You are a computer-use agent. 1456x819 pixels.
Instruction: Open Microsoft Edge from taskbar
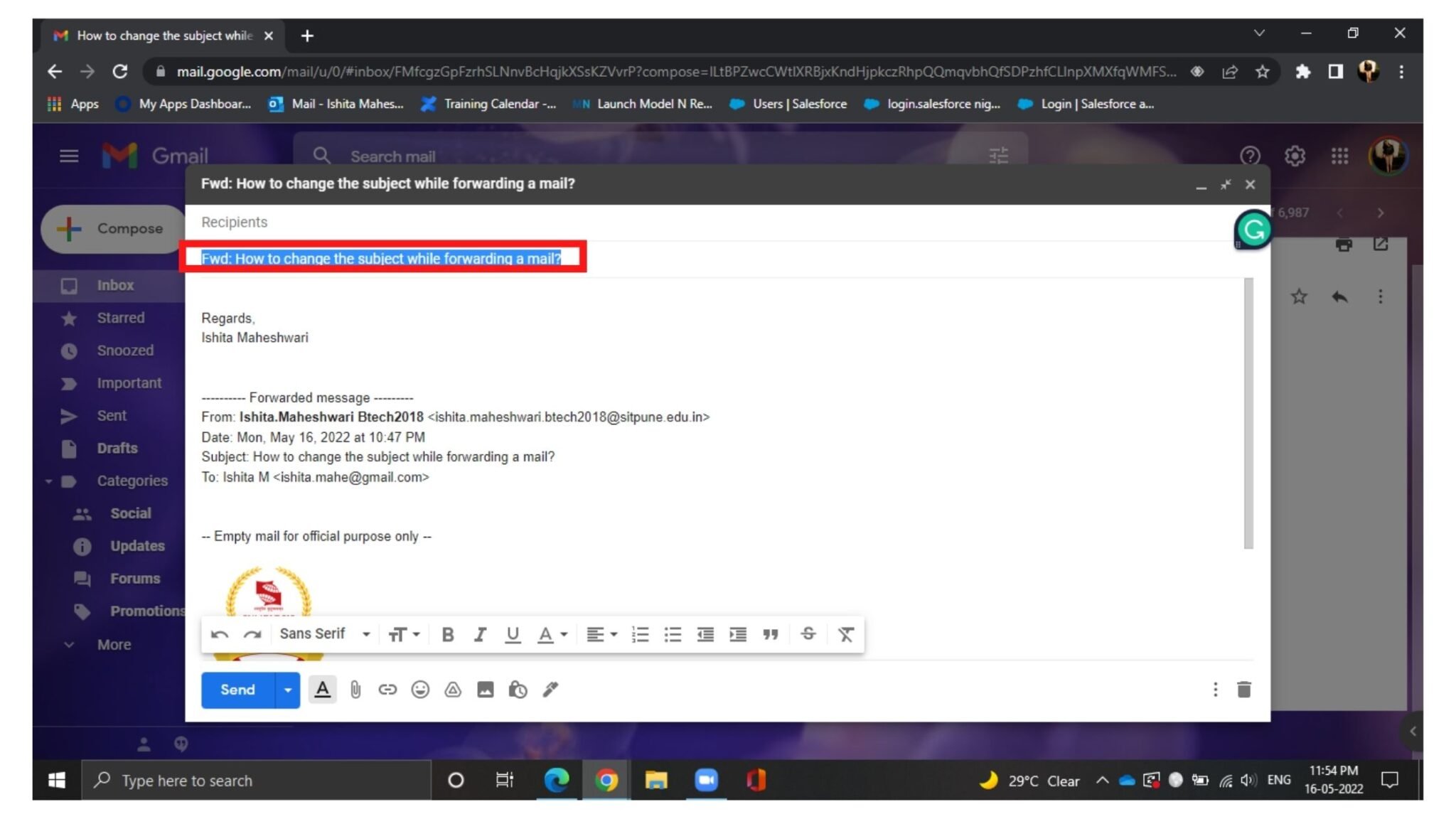tap(556, 780)
